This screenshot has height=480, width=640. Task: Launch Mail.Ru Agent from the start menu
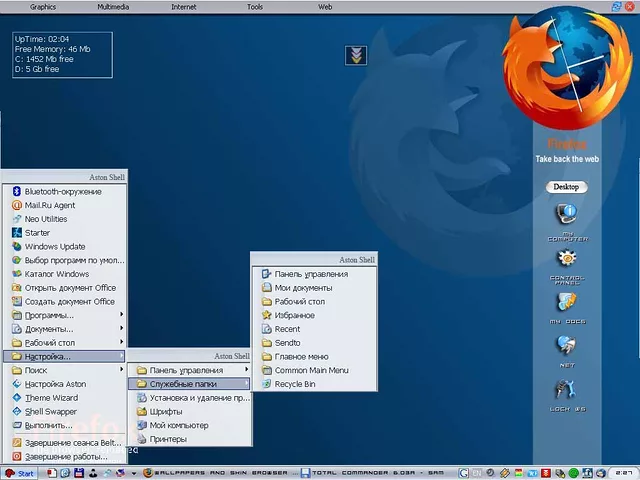pyautogui.click(x=50, y=205)
